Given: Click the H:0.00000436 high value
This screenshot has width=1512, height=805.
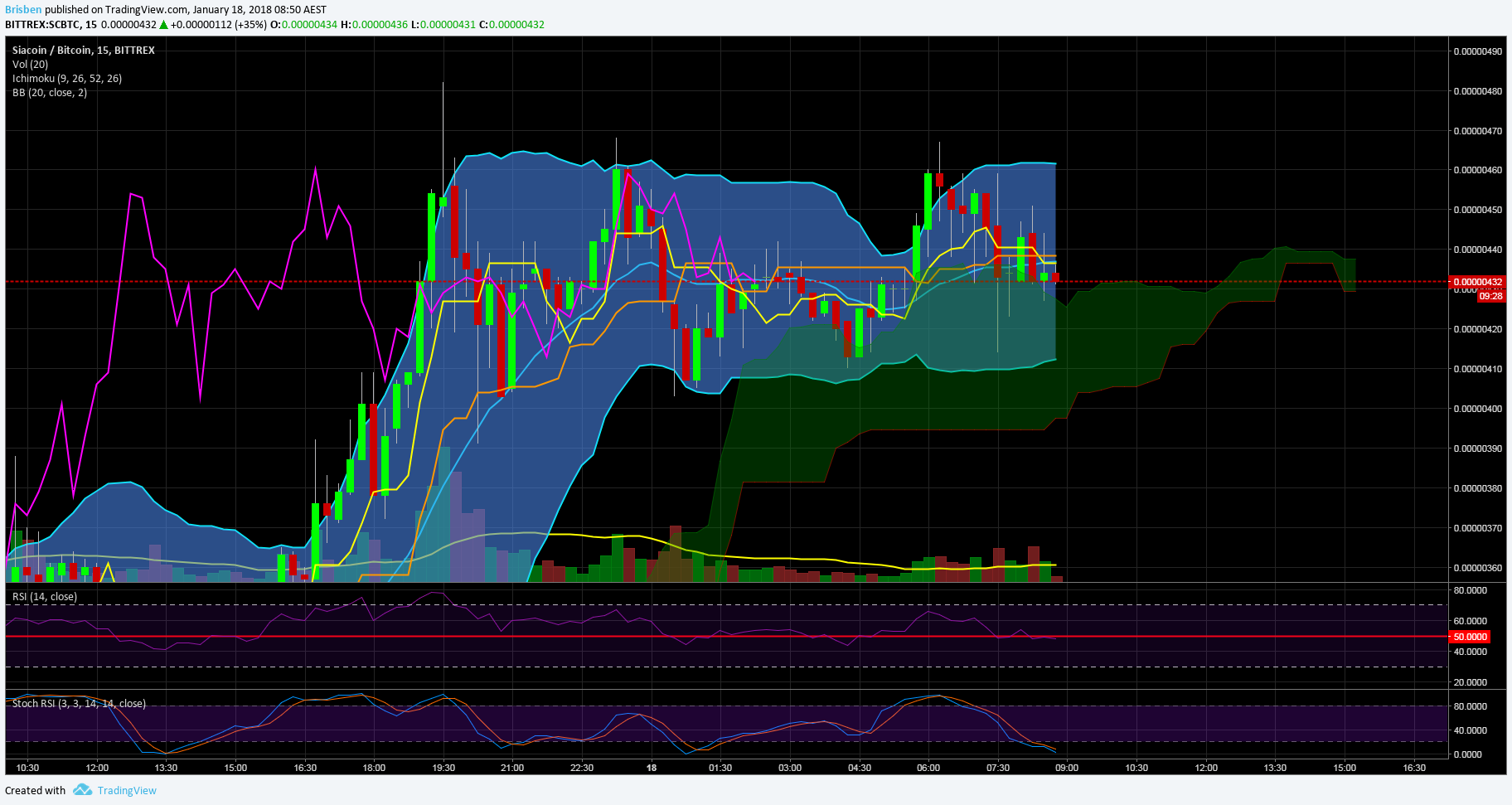Looking at the screenshot, I should 374,24.
